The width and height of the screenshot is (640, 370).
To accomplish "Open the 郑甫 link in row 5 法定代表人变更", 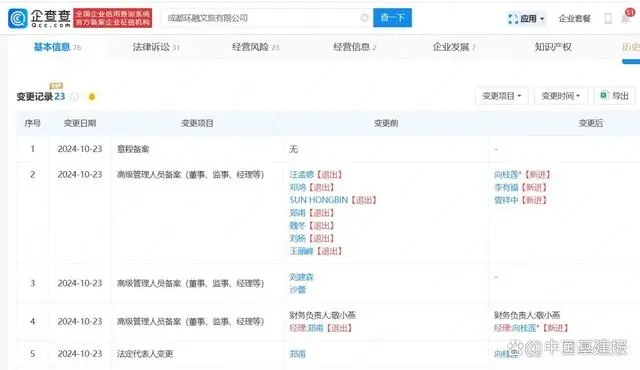I will 298,354.
